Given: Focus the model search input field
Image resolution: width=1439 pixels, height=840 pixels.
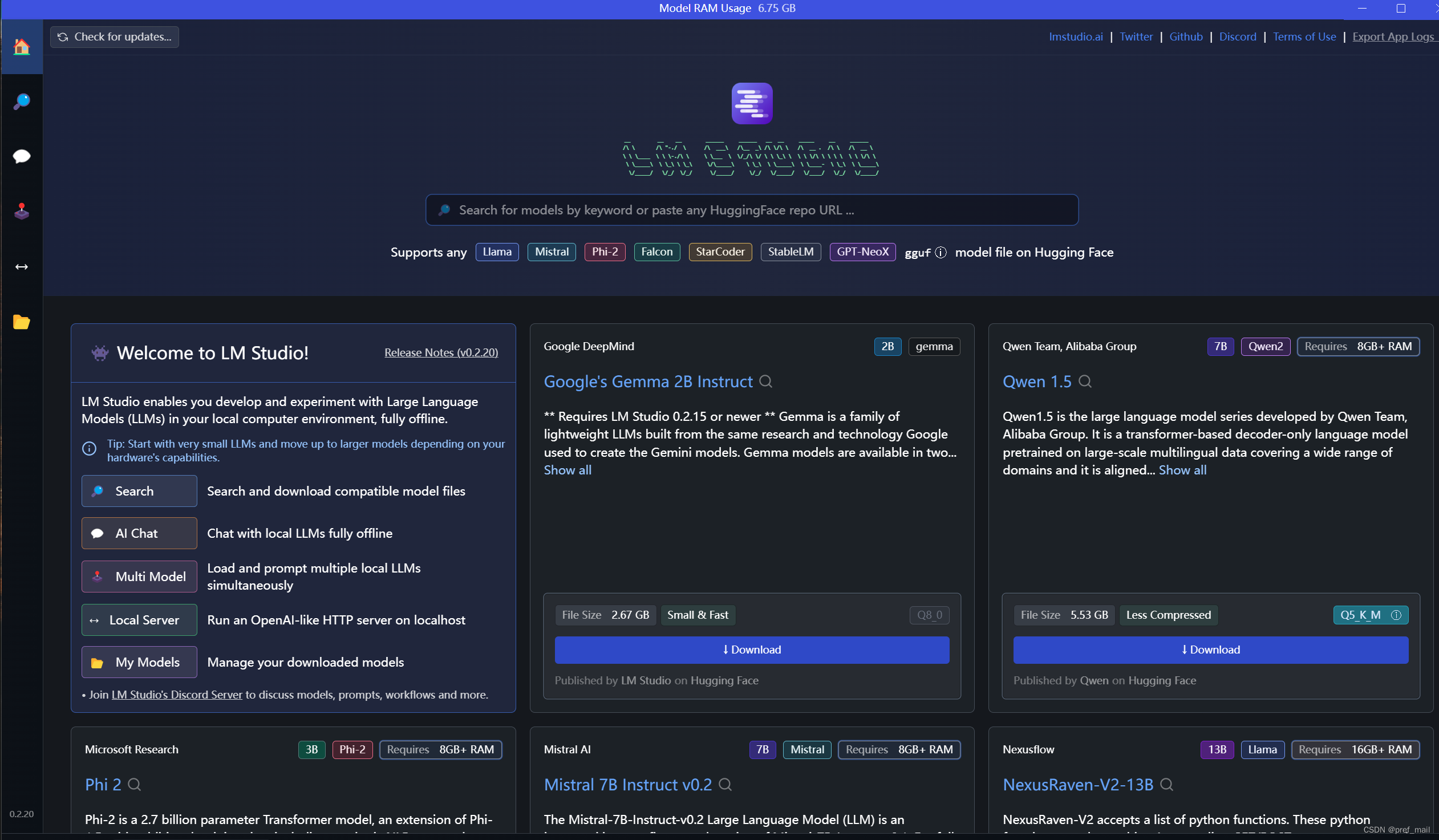Looking at the screenshot, I should 752,210.
